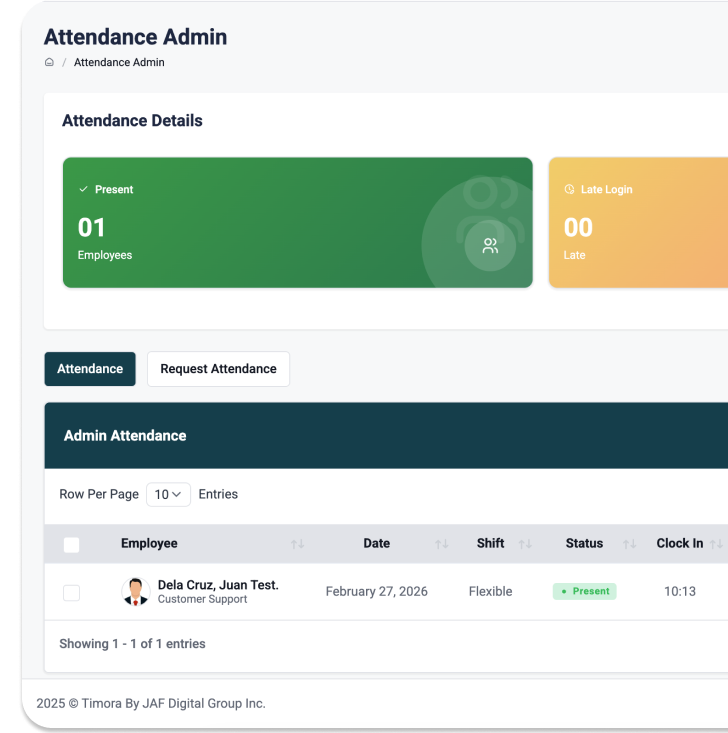Click the clock icon beside Late Login

(569, 189)
